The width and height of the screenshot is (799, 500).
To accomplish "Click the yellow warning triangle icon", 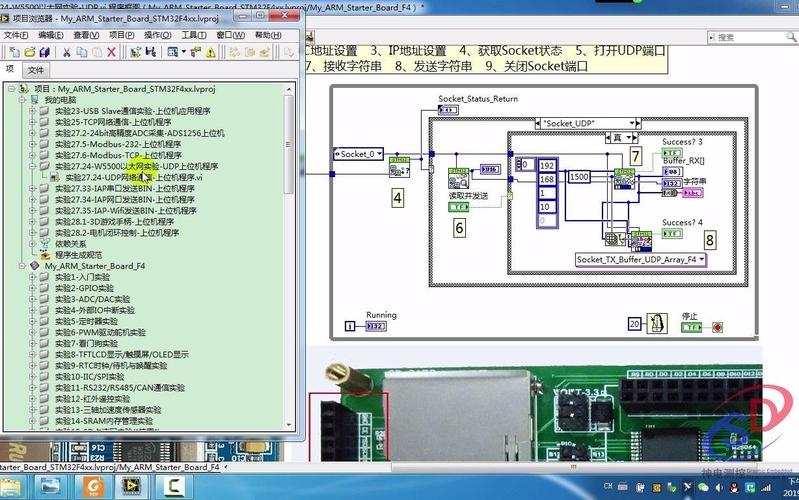I will point(210,52).
